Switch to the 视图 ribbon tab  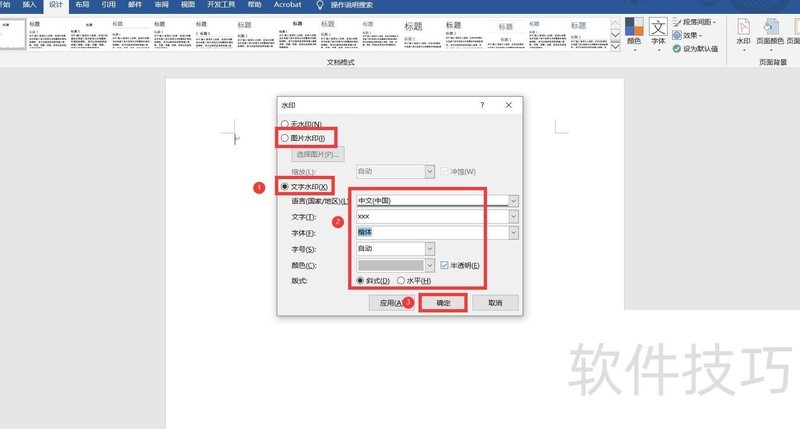coord(188,5)
